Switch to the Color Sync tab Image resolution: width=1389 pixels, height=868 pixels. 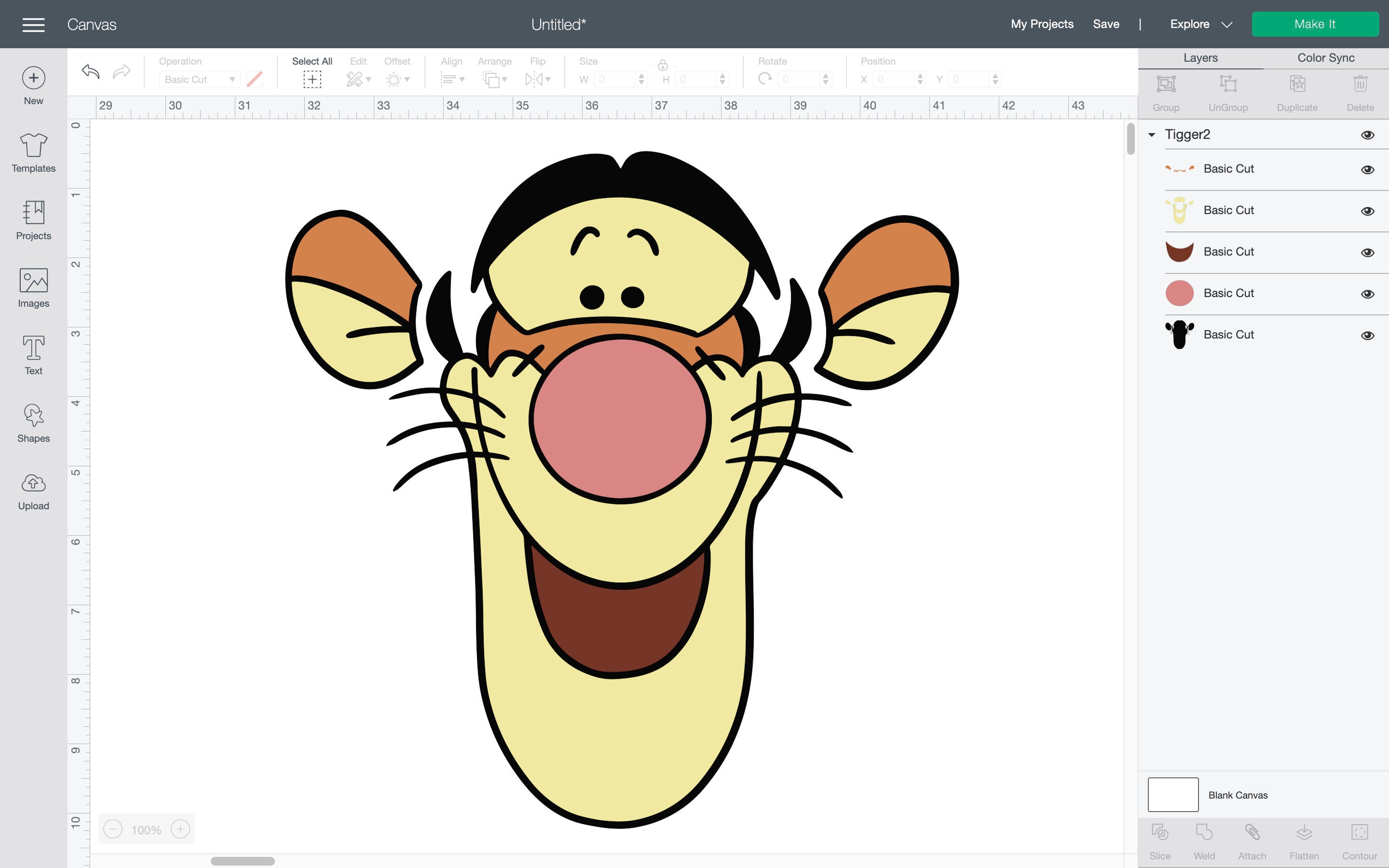[1326, 57]
